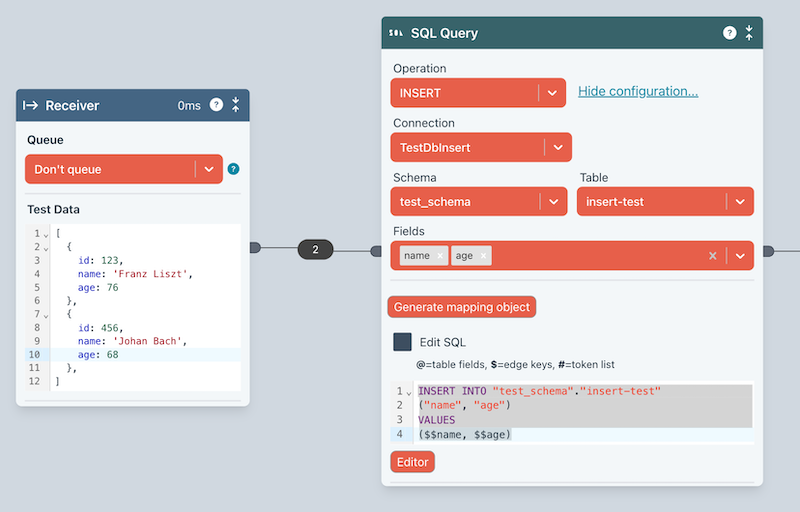Click the help icon in SQL Query header
800x512 pixels.
click(730, 33)
